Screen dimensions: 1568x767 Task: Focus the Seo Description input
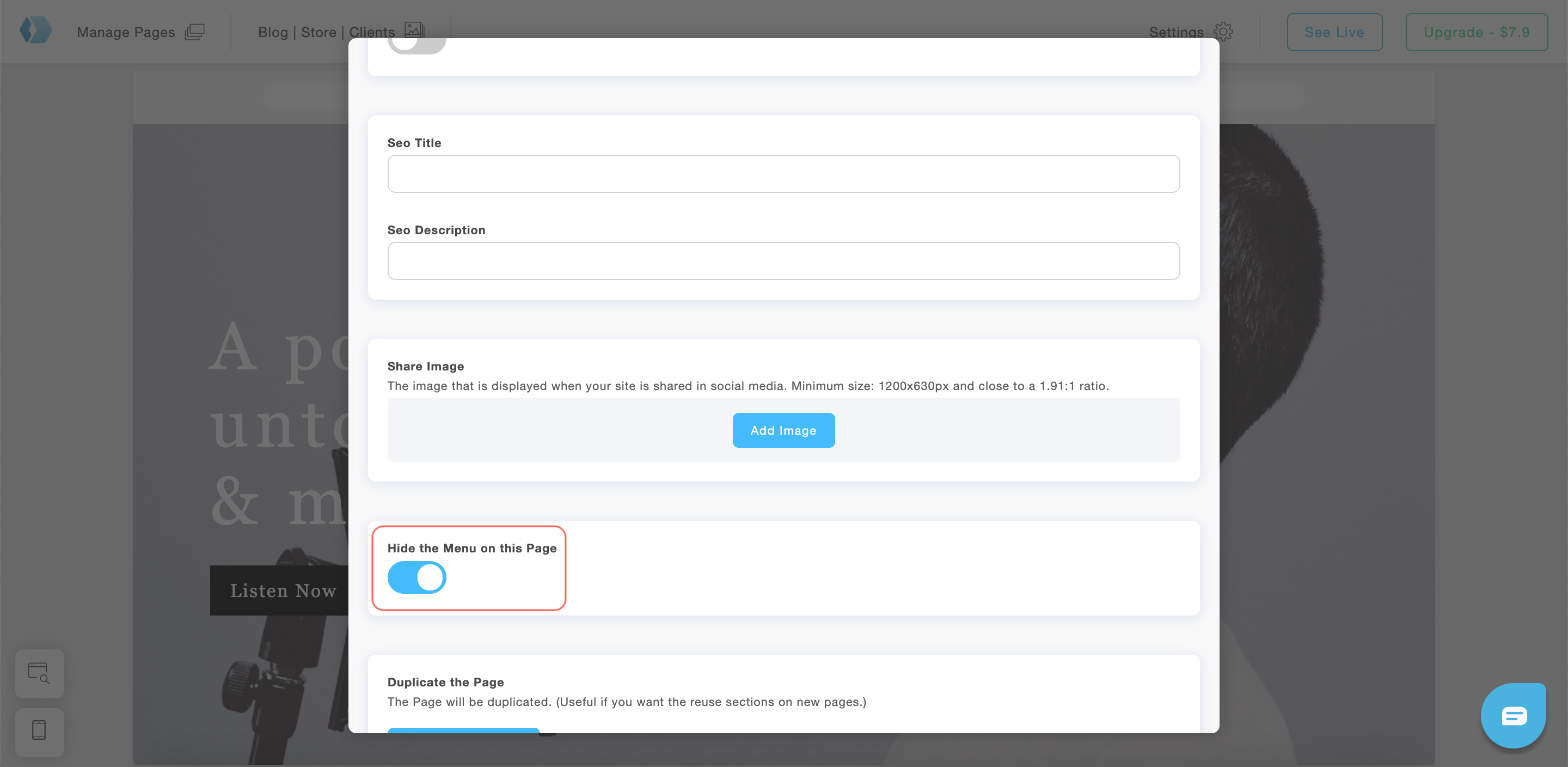(x=783, y=261)
